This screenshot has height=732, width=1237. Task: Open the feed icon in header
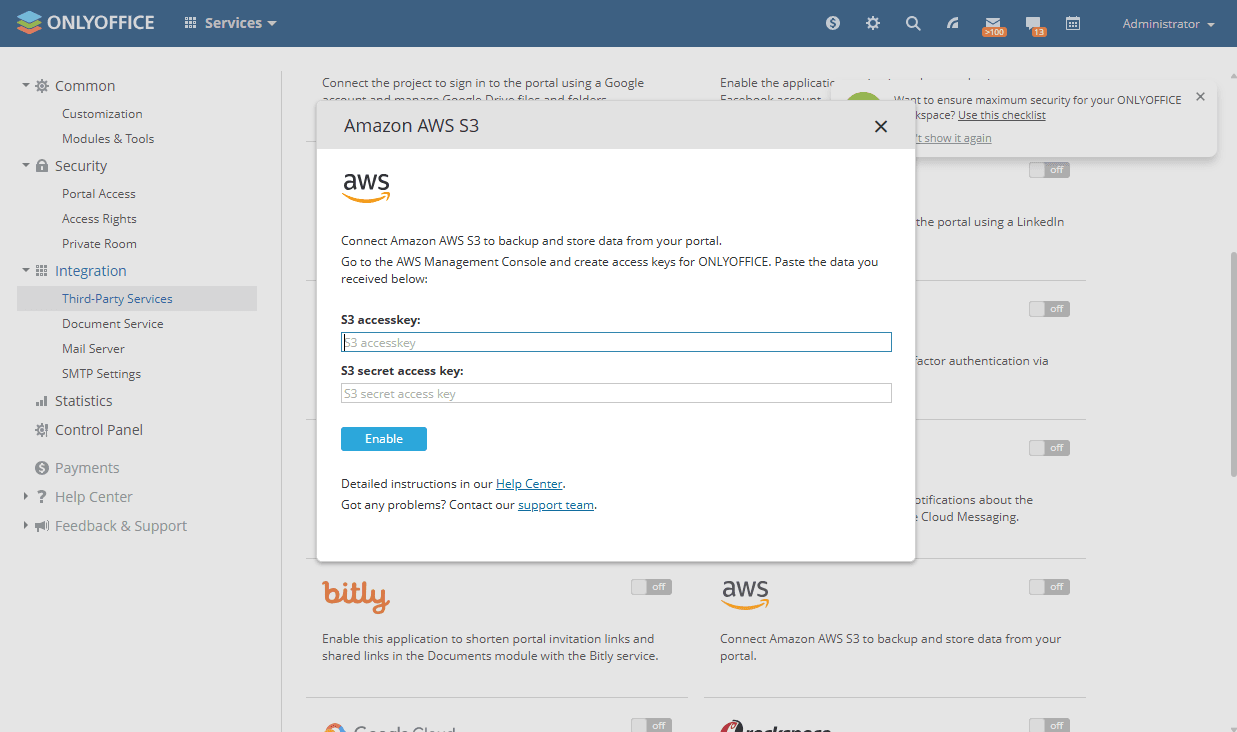point(953,23)
